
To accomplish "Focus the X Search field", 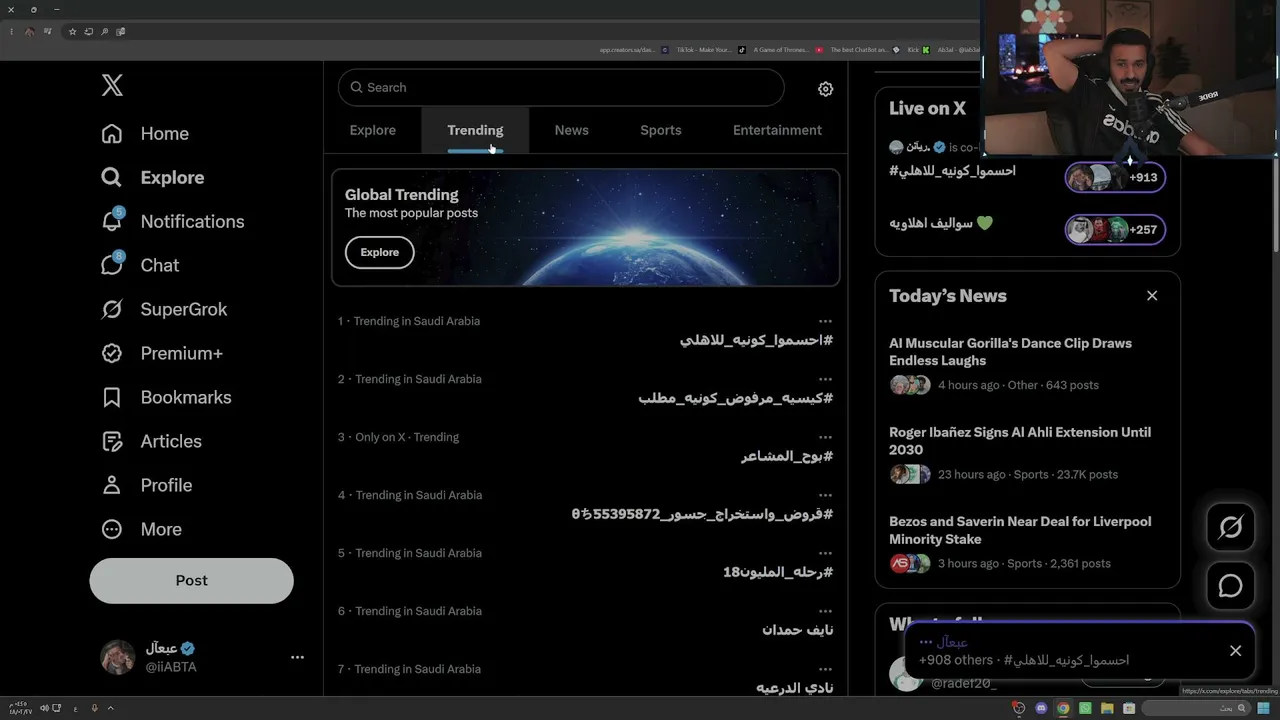I will click(x=561, y=88).
